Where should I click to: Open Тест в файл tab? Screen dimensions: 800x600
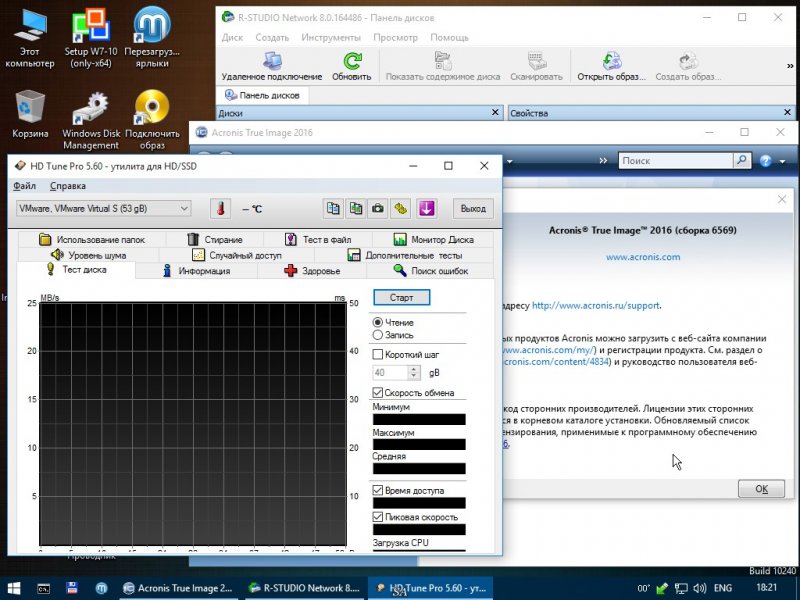click(318, 239)
